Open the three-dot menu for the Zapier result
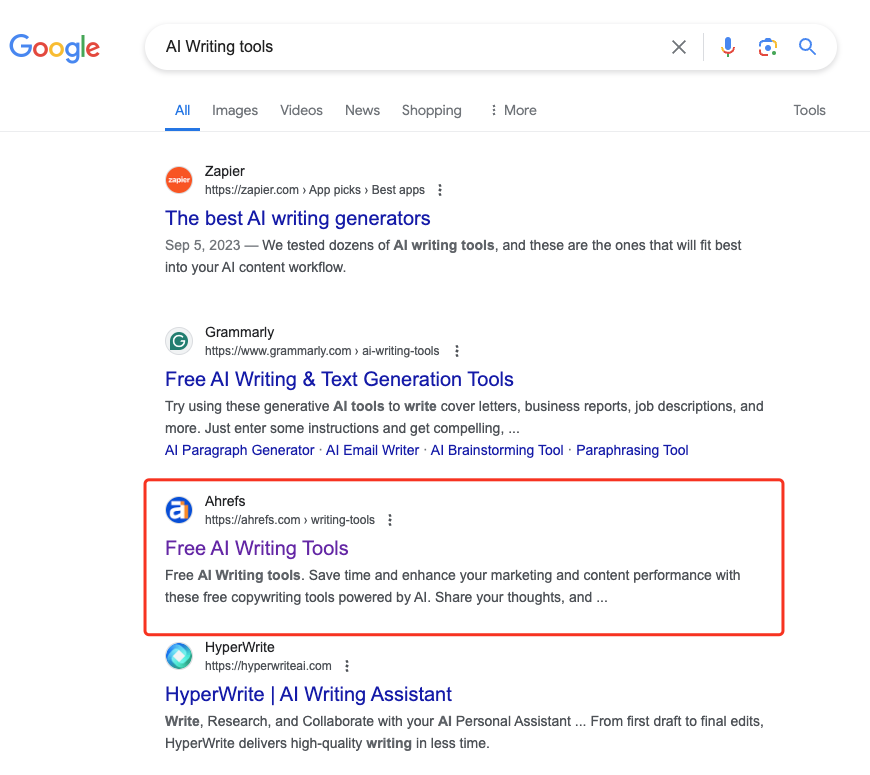Image resolution: width=870 pixels, height=775 pixels. (440, 190)
